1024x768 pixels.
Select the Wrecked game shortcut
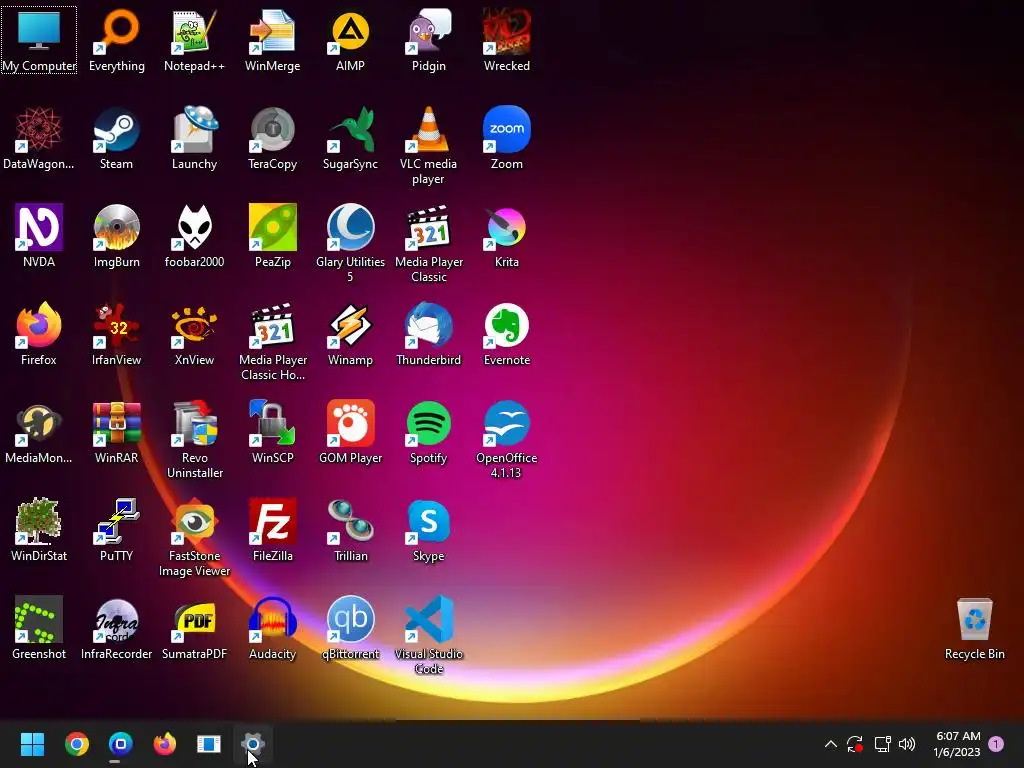507,31
